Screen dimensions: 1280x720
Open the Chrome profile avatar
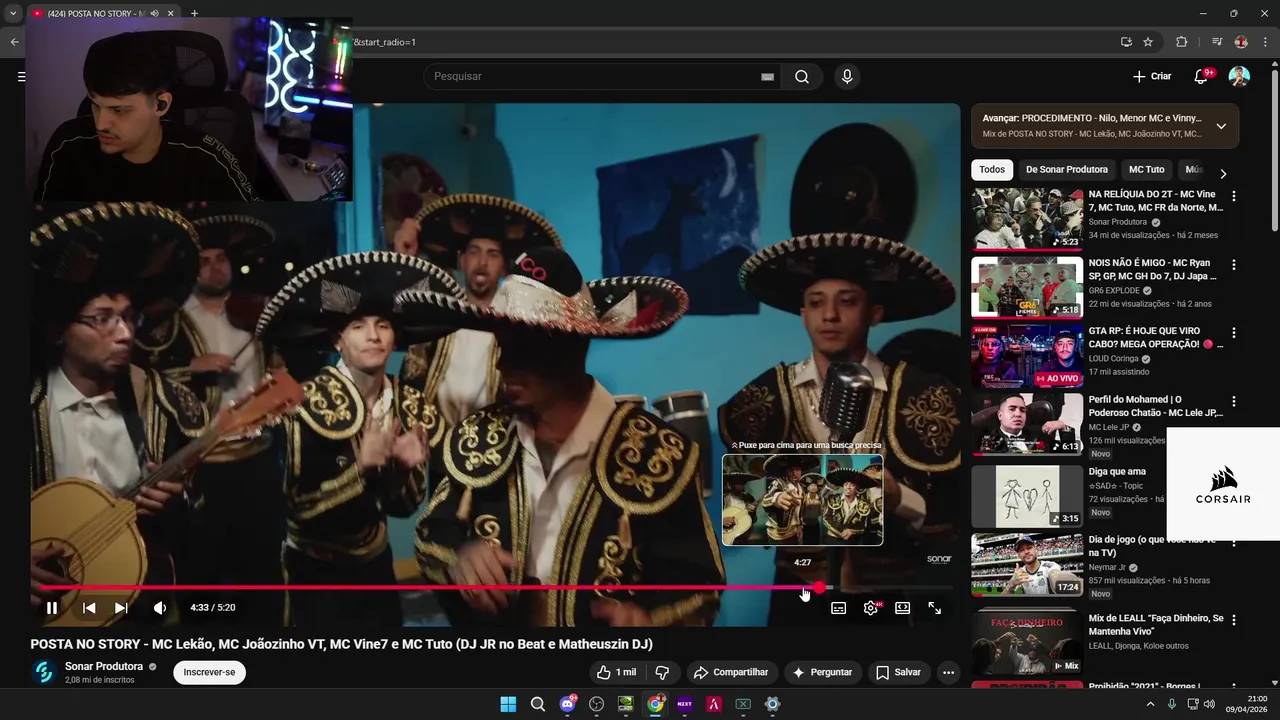coord(1241,42)
